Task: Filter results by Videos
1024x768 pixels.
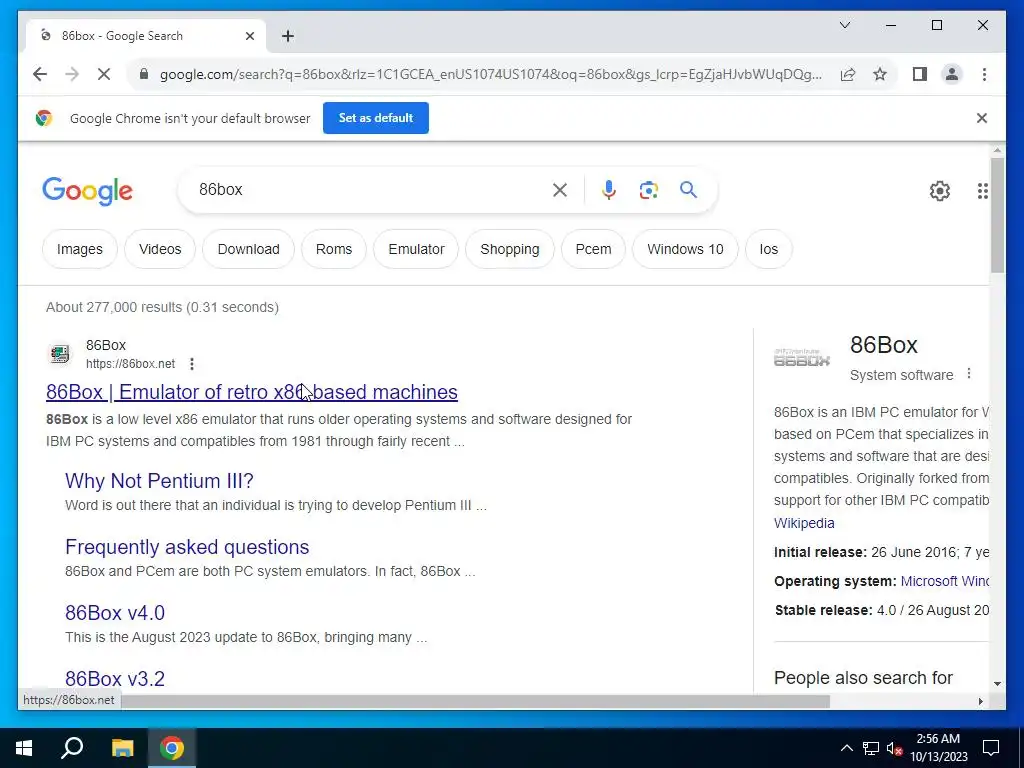Action: point(160,249)
